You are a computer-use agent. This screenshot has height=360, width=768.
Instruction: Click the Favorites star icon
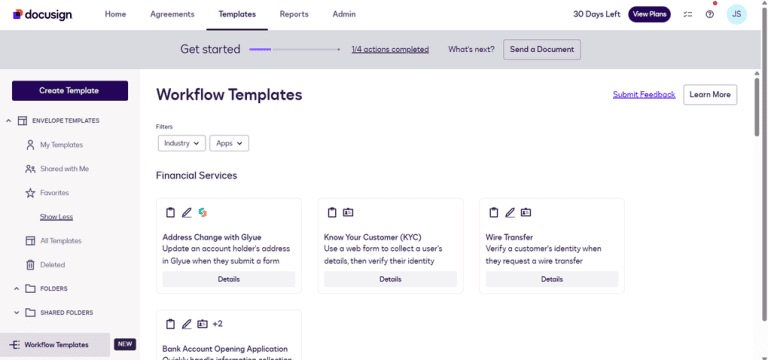click(x=30, y=193)
